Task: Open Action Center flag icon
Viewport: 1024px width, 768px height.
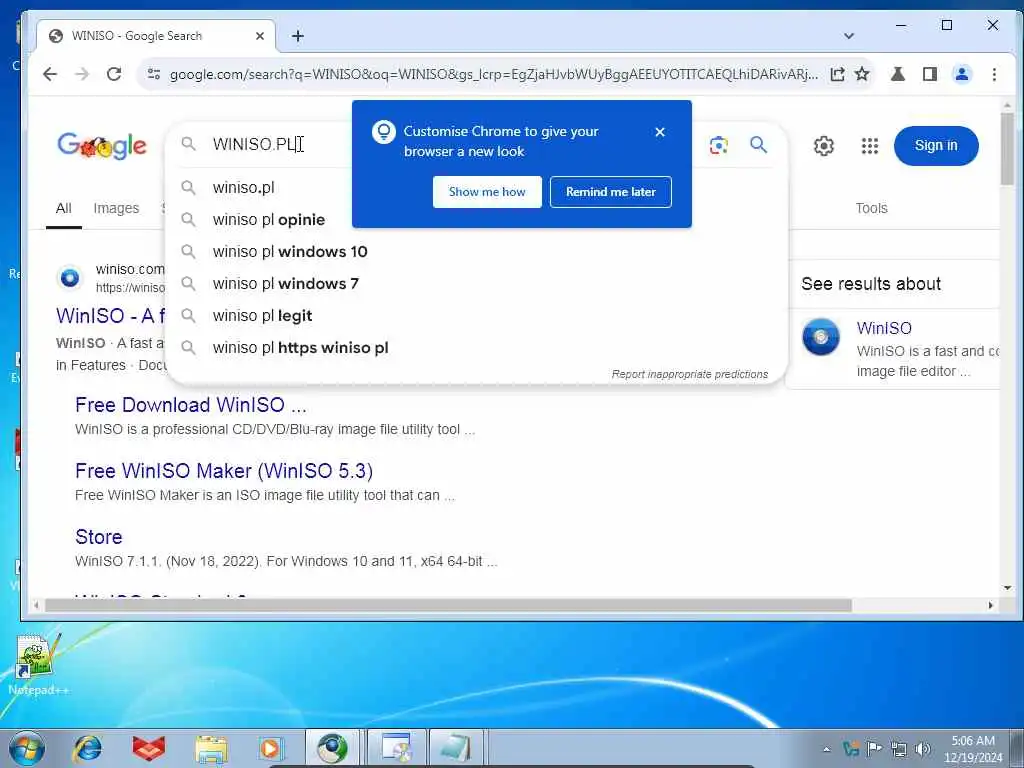Action: 874,748
